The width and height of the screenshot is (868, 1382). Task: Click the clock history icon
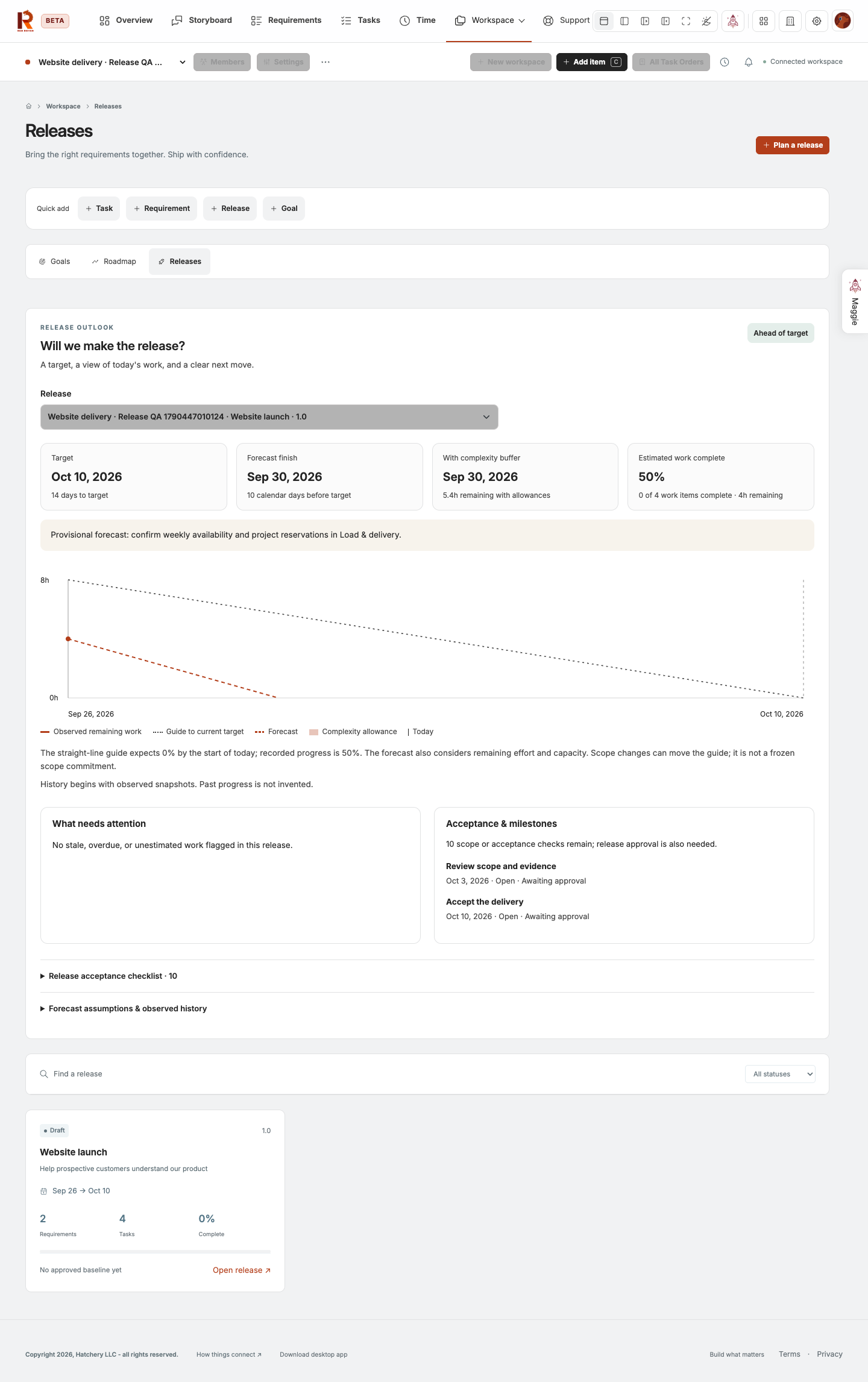pos(725,62)
